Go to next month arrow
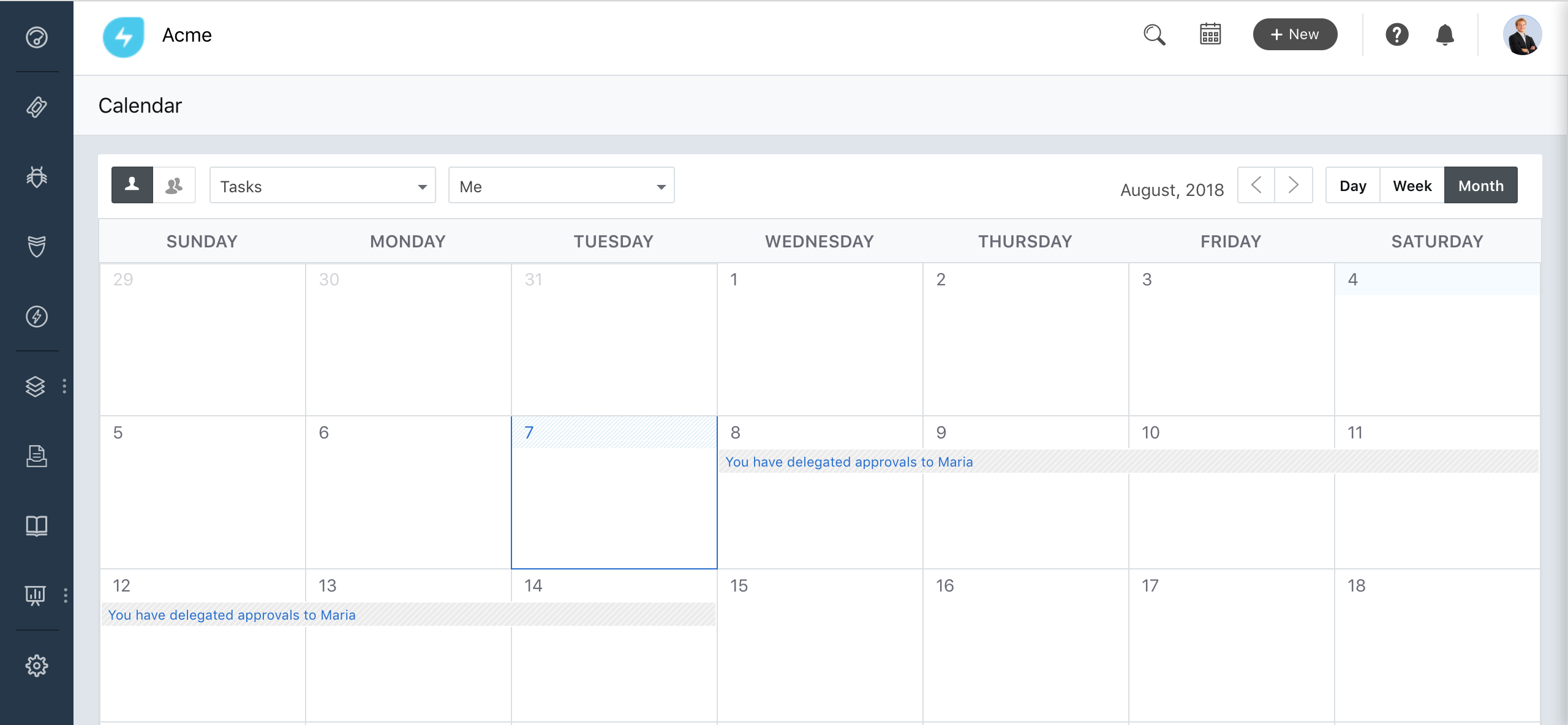Screen dimensions: 1568x725 (1294, 185)
